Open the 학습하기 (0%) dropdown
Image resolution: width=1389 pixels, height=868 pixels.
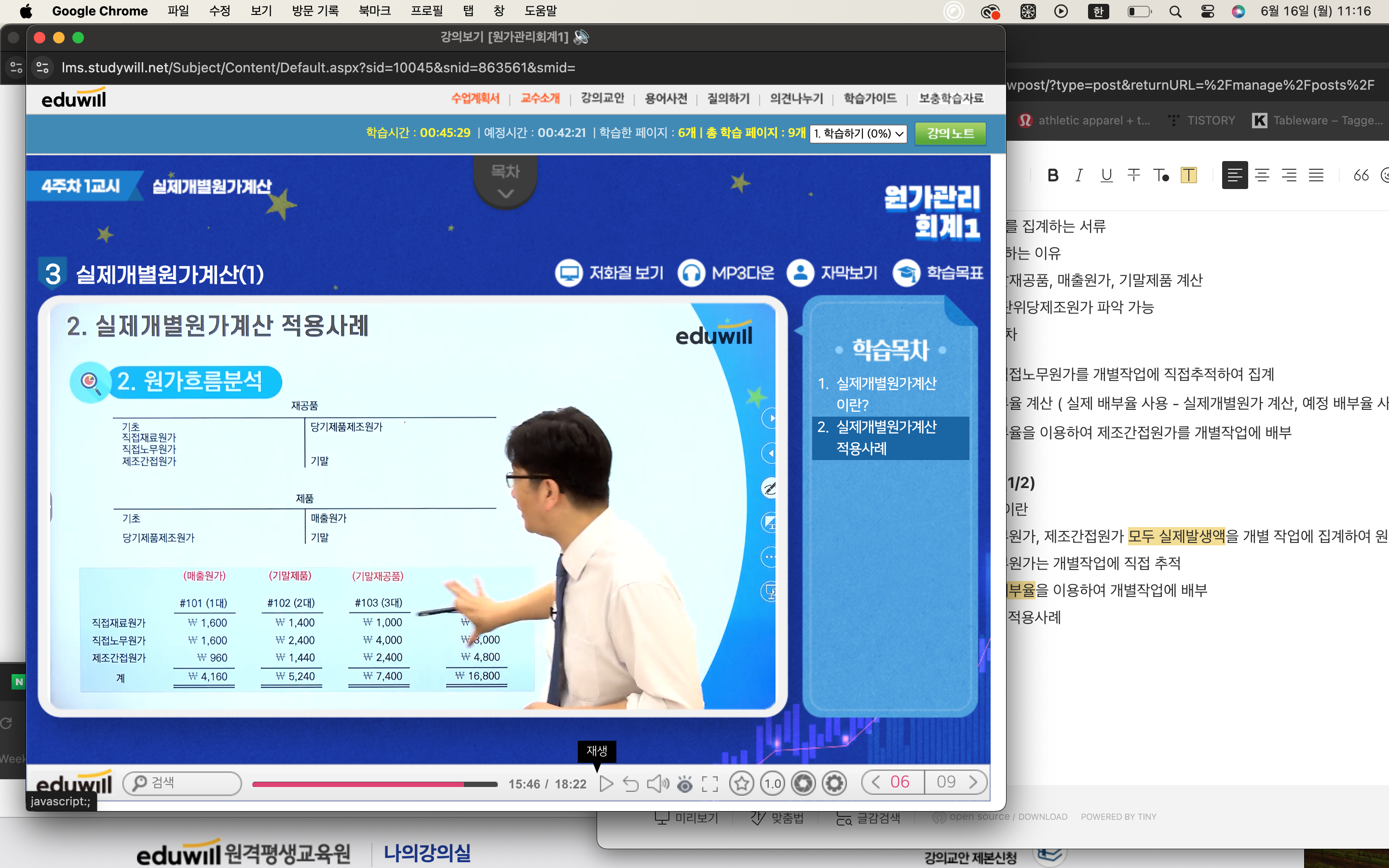tap(858, 133)
